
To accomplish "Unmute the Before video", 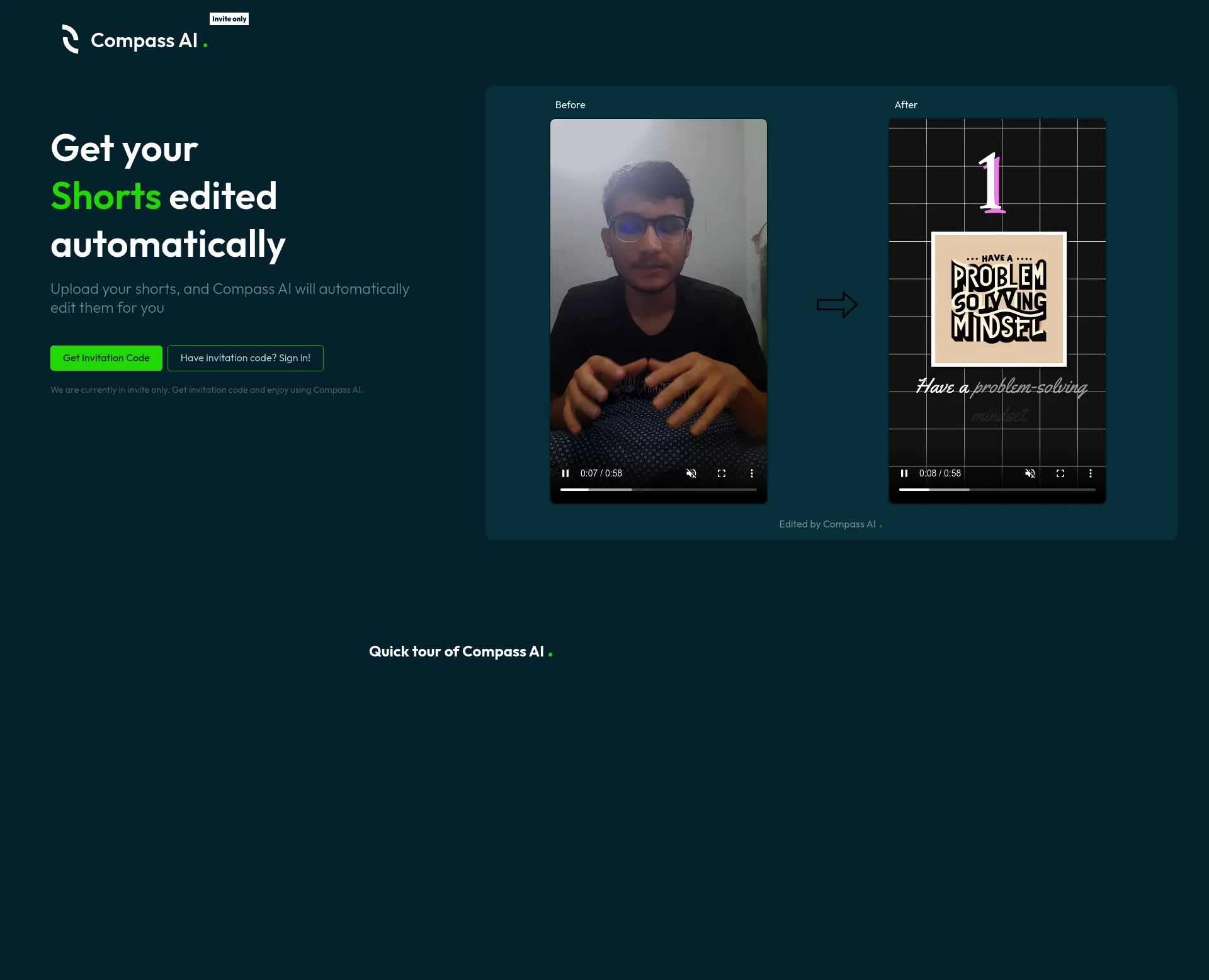I will pyautogui.click(x=691, y=473).
